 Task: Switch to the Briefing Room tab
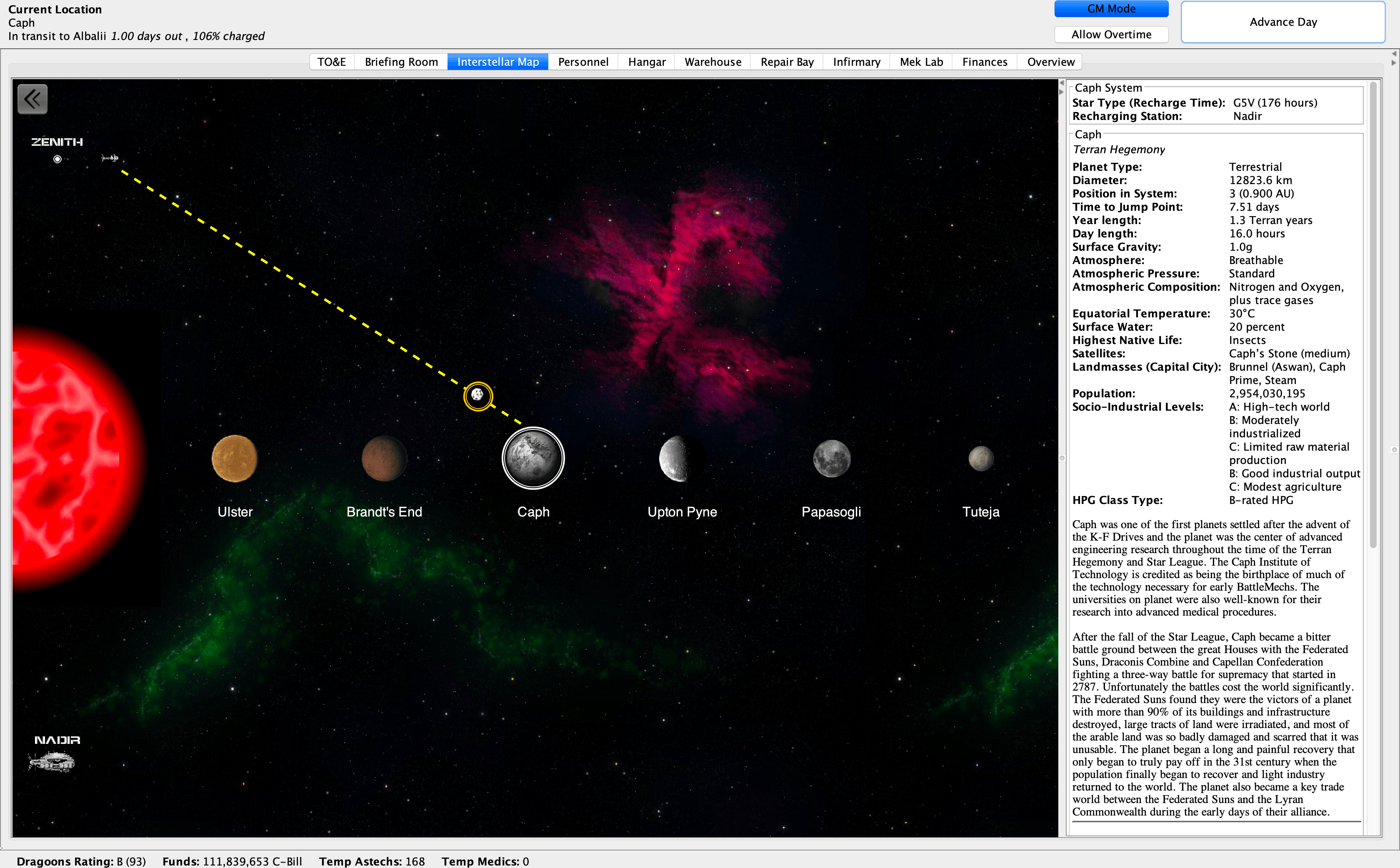tap(401, 62)
